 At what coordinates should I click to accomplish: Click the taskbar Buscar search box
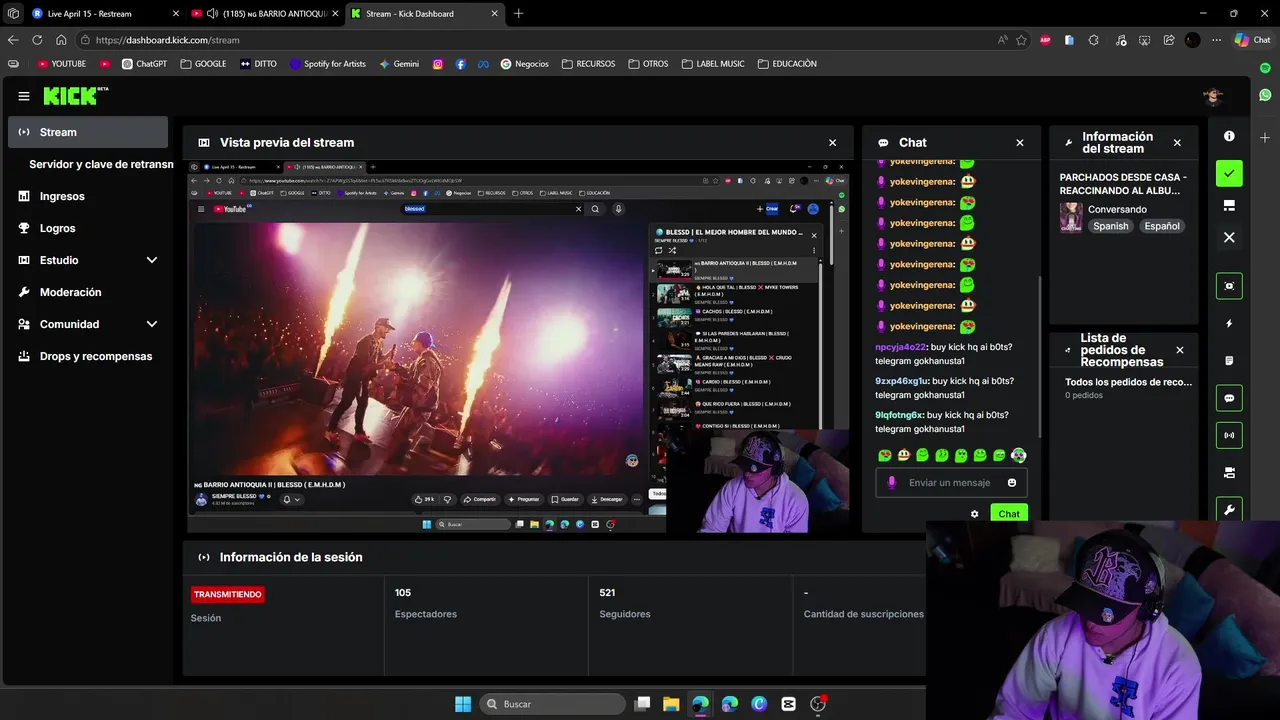pos(552,704)
